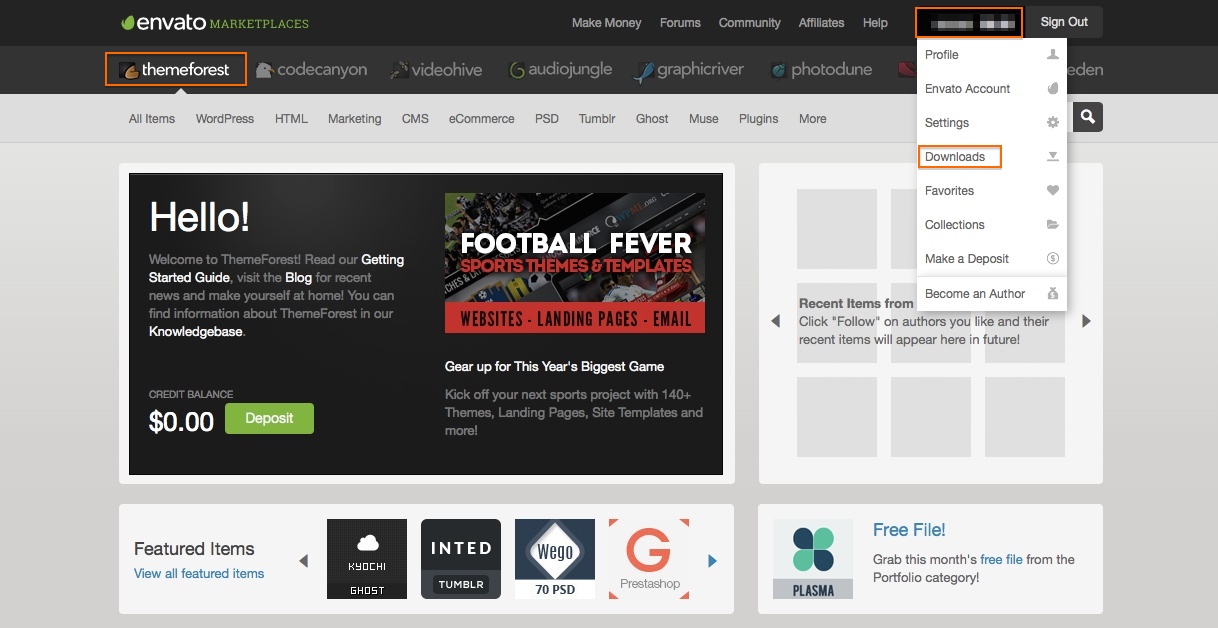Visit the Blog link in welcome text

coord(298,277)
